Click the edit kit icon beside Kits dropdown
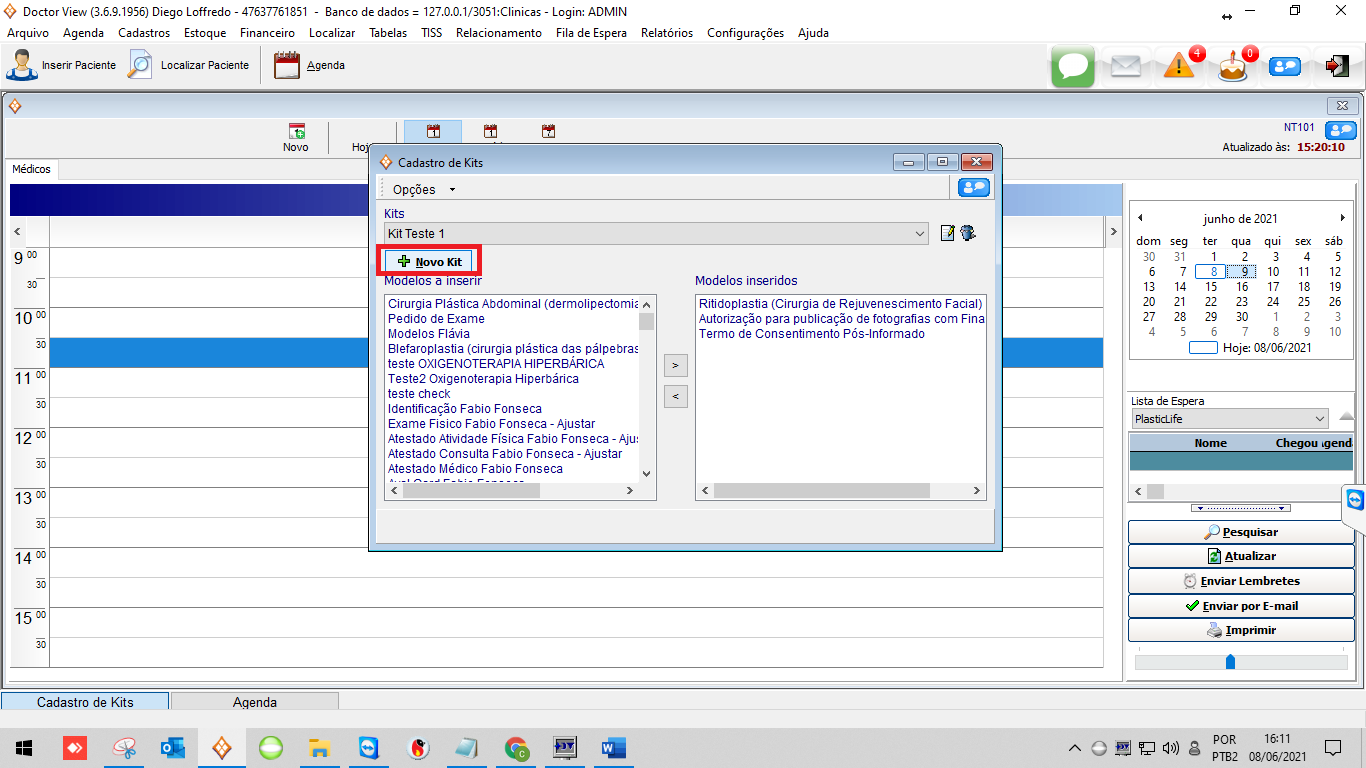The width and height of the screenshot is (1366, 768). pyautogui.click(x=948, y=233)
